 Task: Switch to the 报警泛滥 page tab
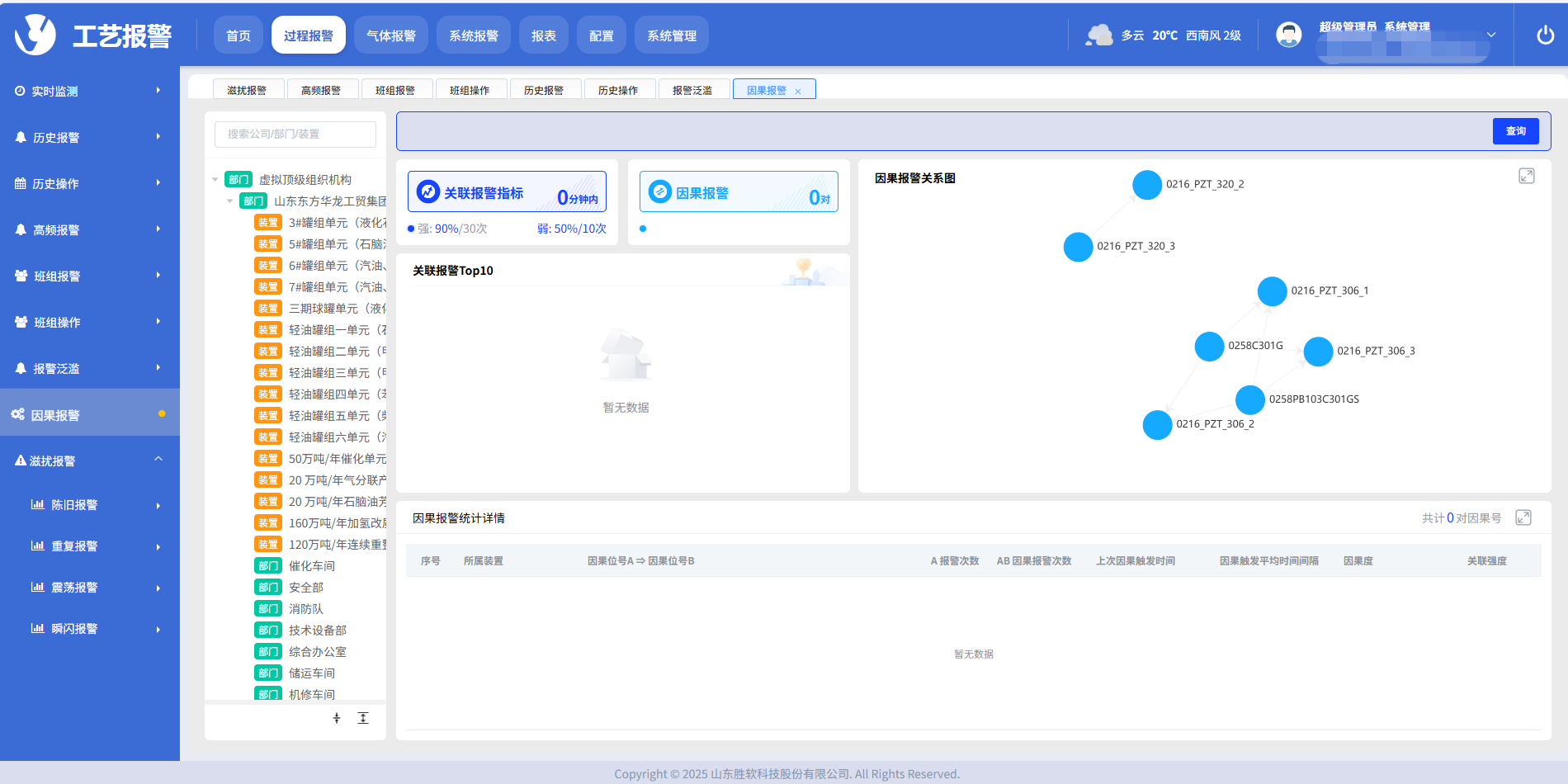click(694, 89)
